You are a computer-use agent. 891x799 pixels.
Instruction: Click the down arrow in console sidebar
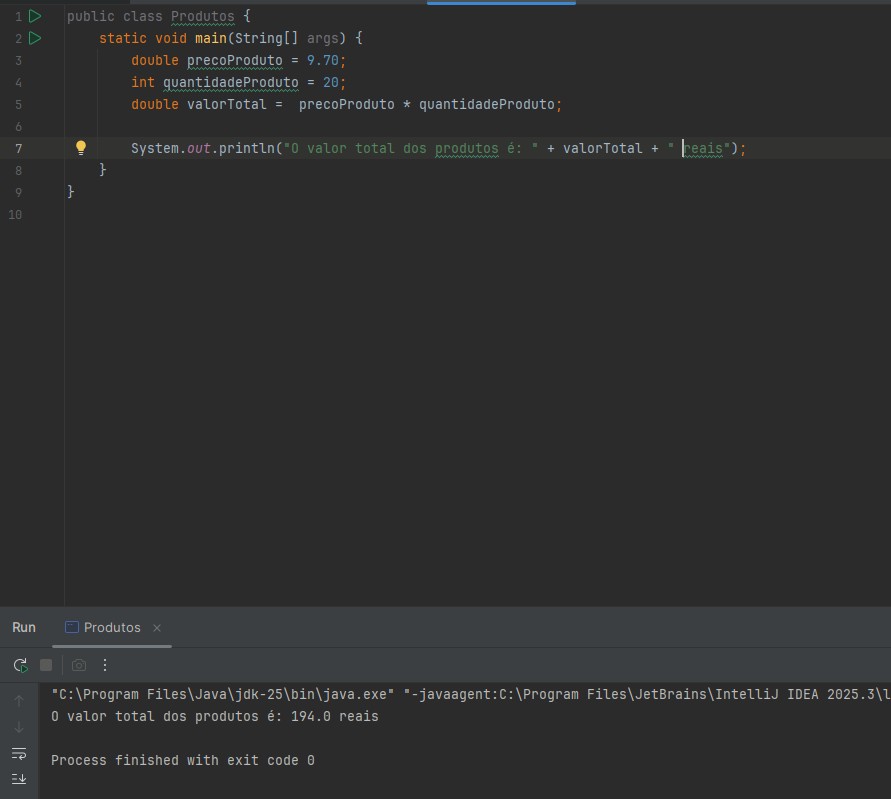19,727
